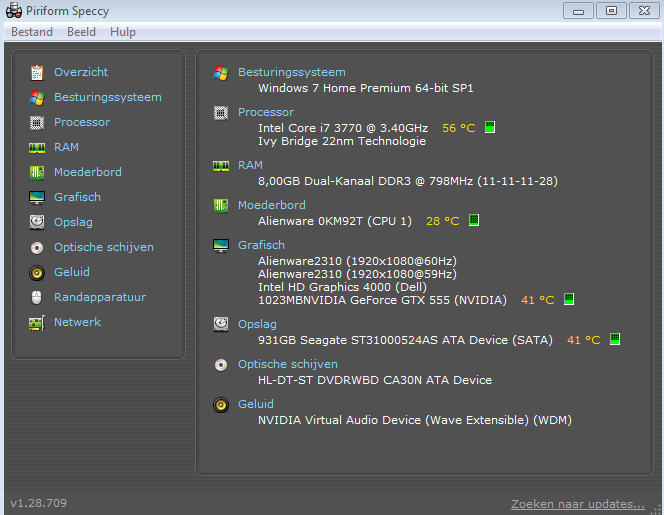Click the network card icon beside sidebar Netwerk

pyautogui.click(x=37, y=323)
